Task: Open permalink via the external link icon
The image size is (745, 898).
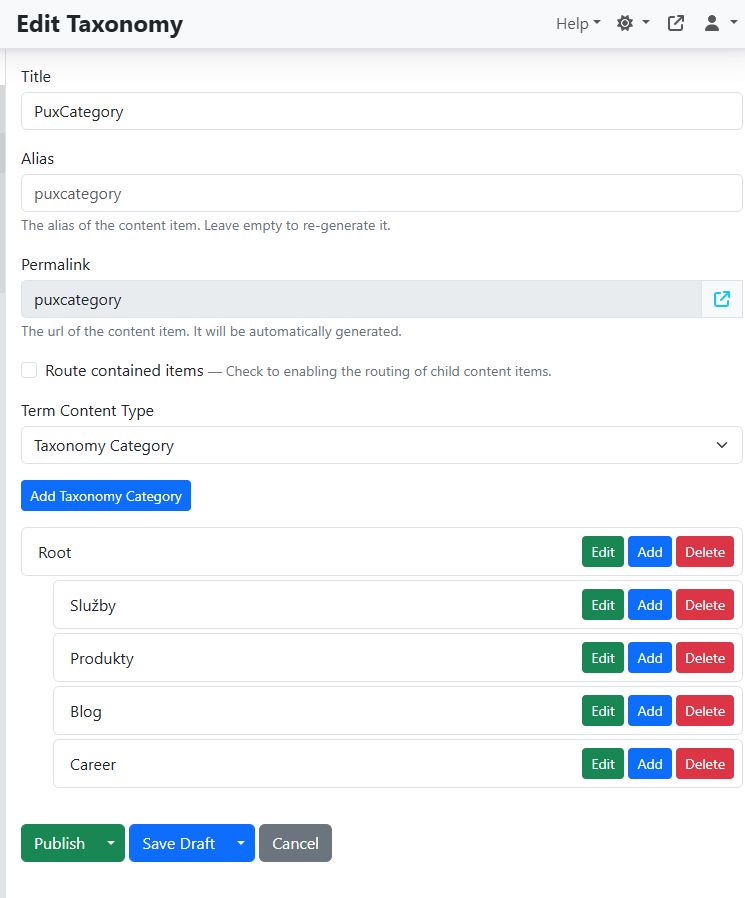Action: (722, 299)
